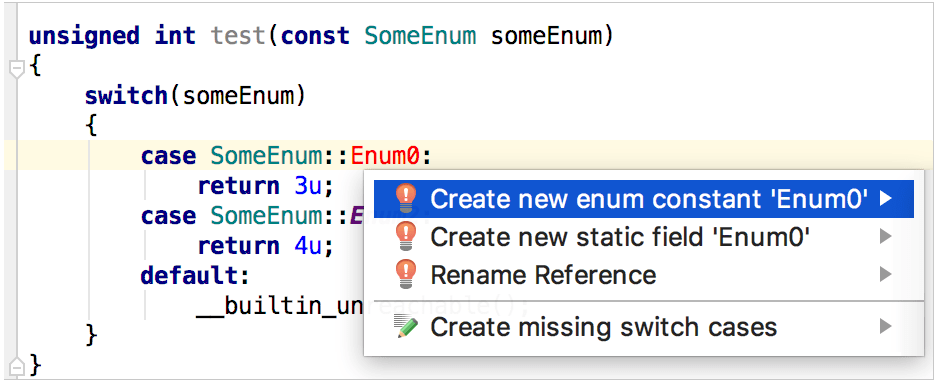
Task: Click the fold marker at the function's closing brace
Action: [17, 364]
